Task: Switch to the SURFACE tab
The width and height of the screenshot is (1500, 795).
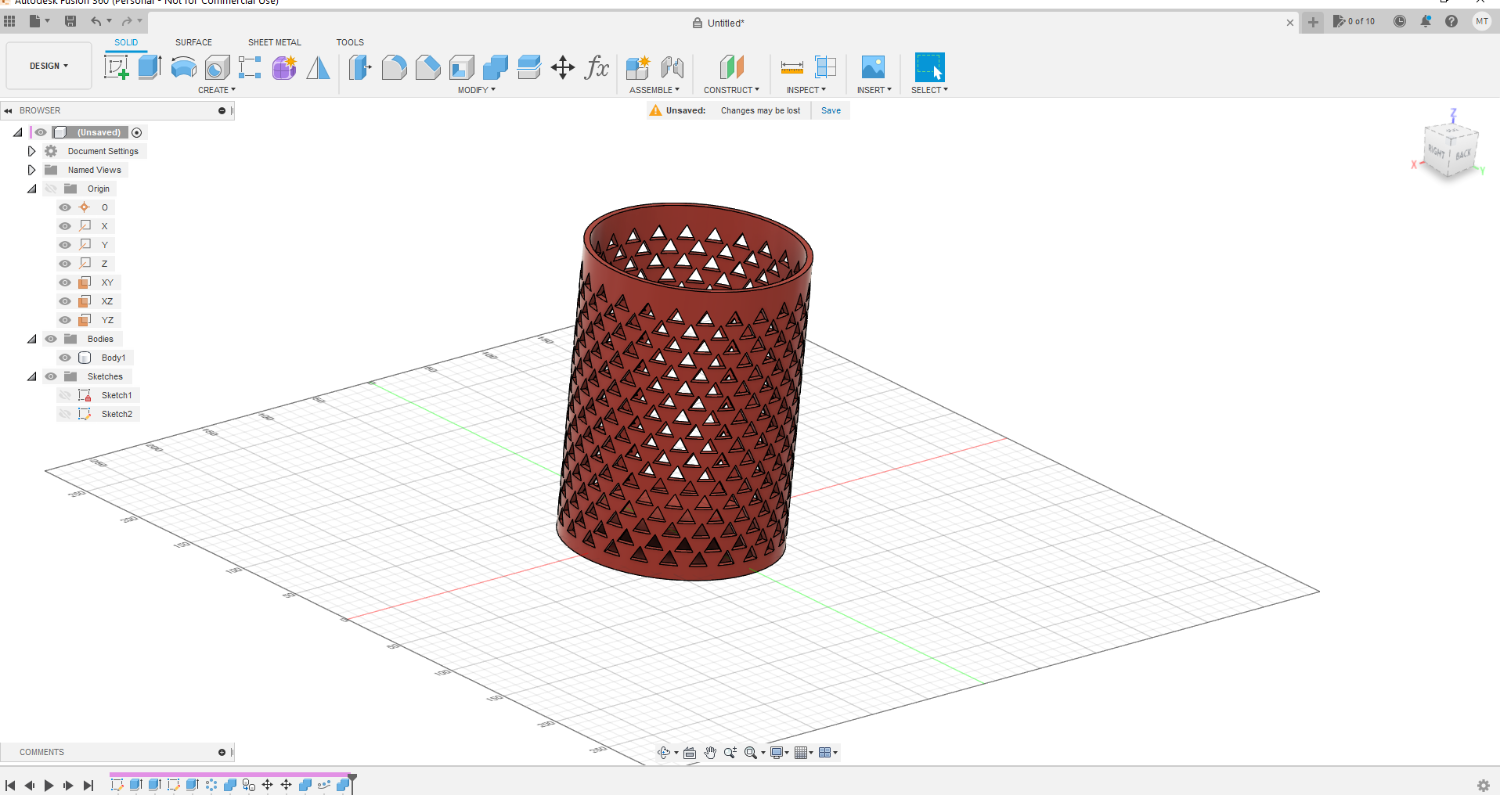Action: click(x=193, y=42)
